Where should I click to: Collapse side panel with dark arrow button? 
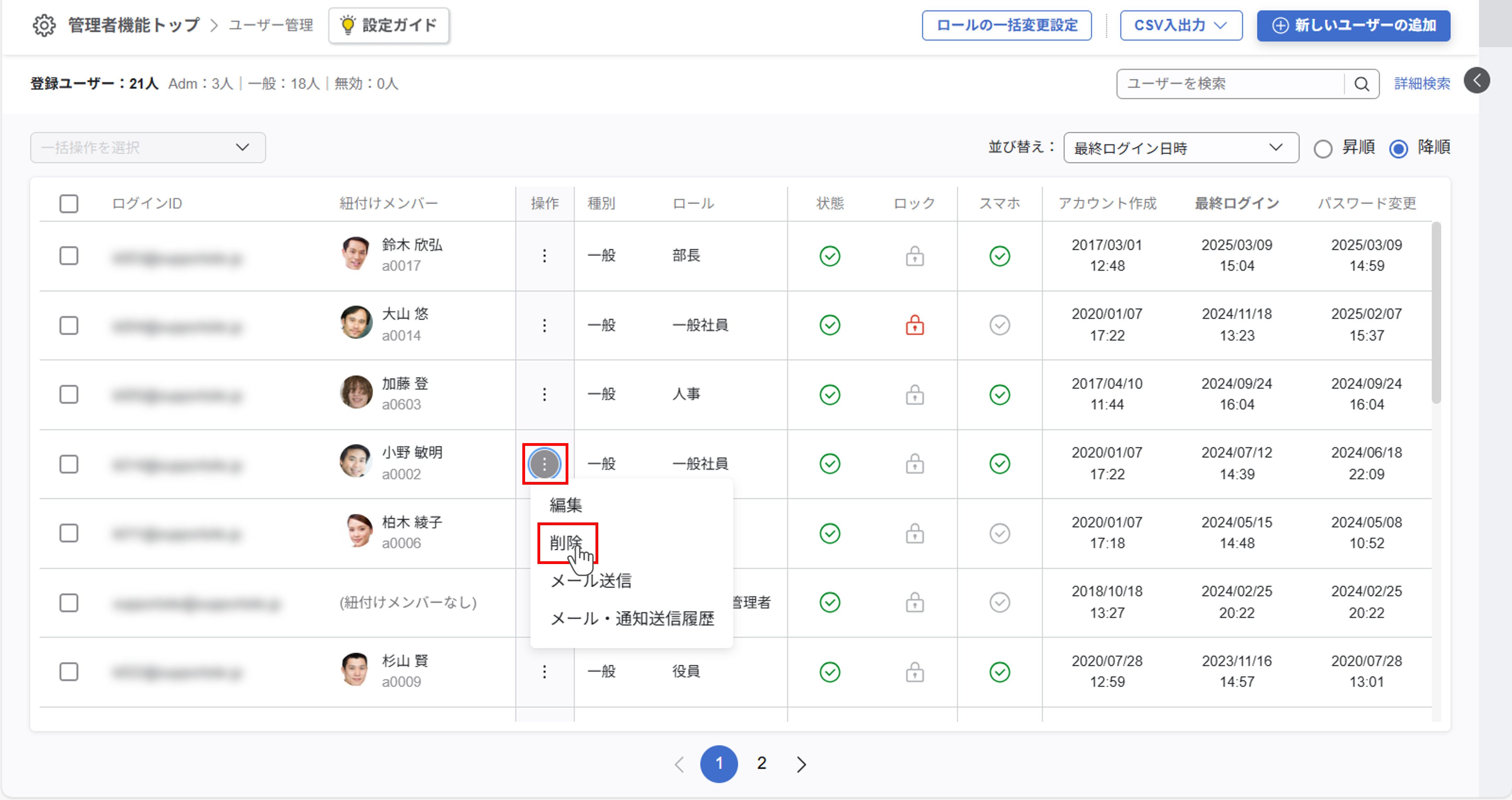(x=1477, y=80)
